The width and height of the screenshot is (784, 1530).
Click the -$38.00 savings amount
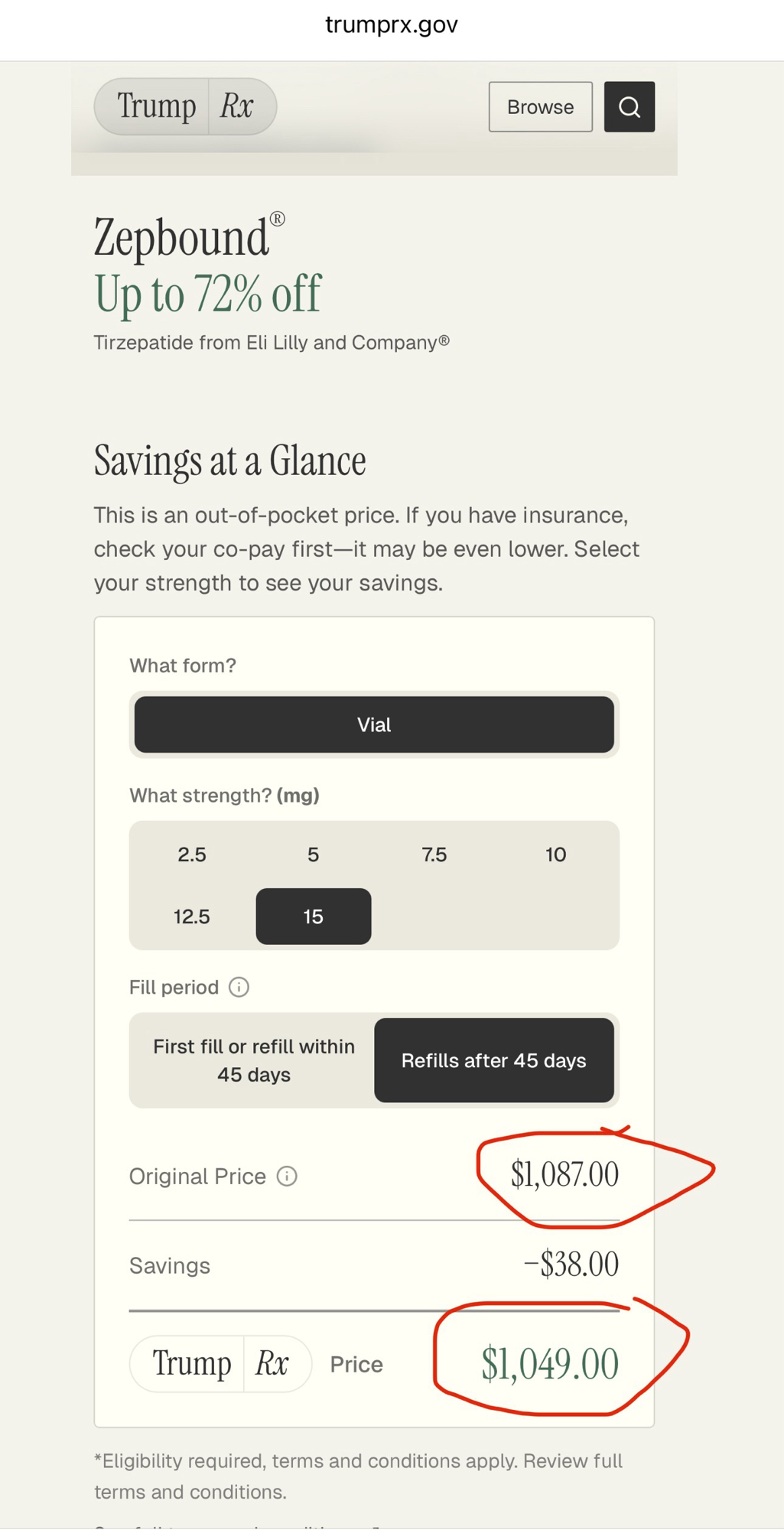[x=571, y=1265]
